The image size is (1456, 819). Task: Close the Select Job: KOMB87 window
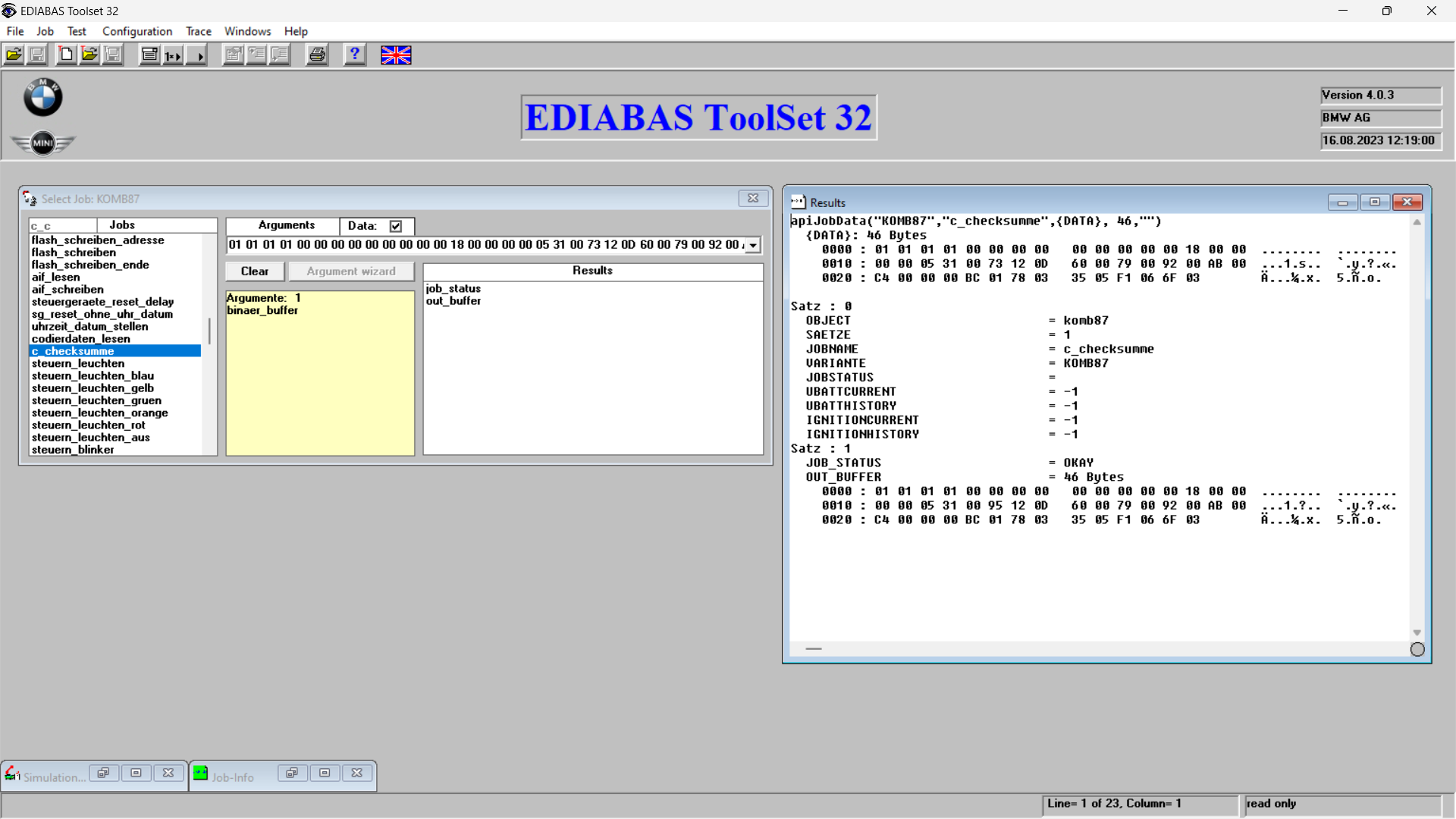pyautogui.click(x=753, y=198)
